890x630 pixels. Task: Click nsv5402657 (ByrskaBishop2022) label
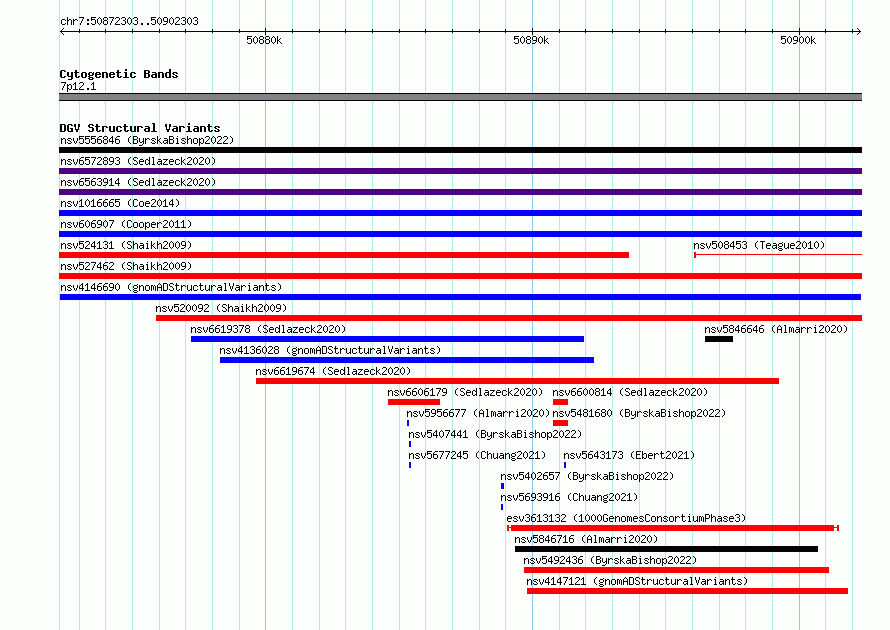[x=587, y=476]
